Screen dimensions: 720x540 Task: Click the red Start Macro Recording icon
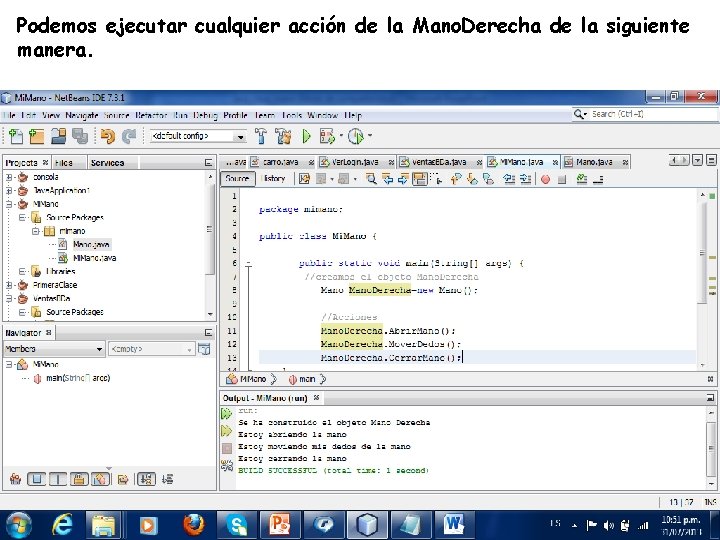545,179
